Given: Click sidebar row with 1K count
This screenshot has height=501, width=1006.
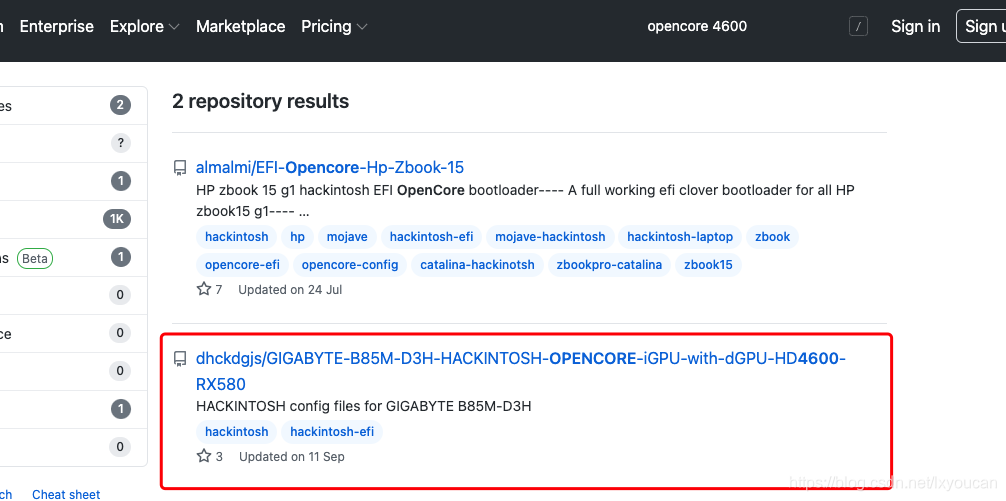Looking at the screenshot, I should (74, 219).
